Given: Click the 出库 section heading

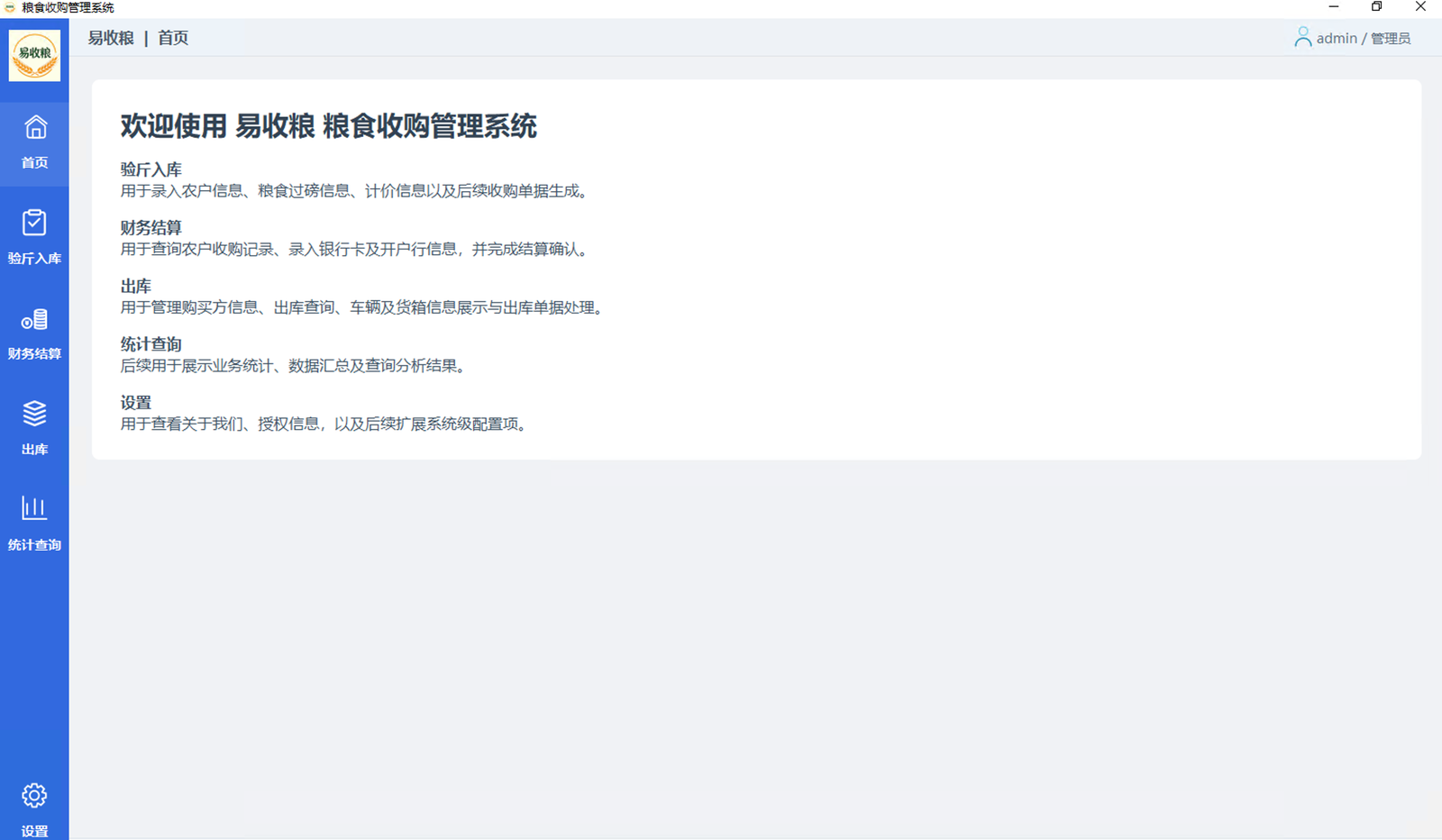Looking at the screenshot, I should 136,287.
